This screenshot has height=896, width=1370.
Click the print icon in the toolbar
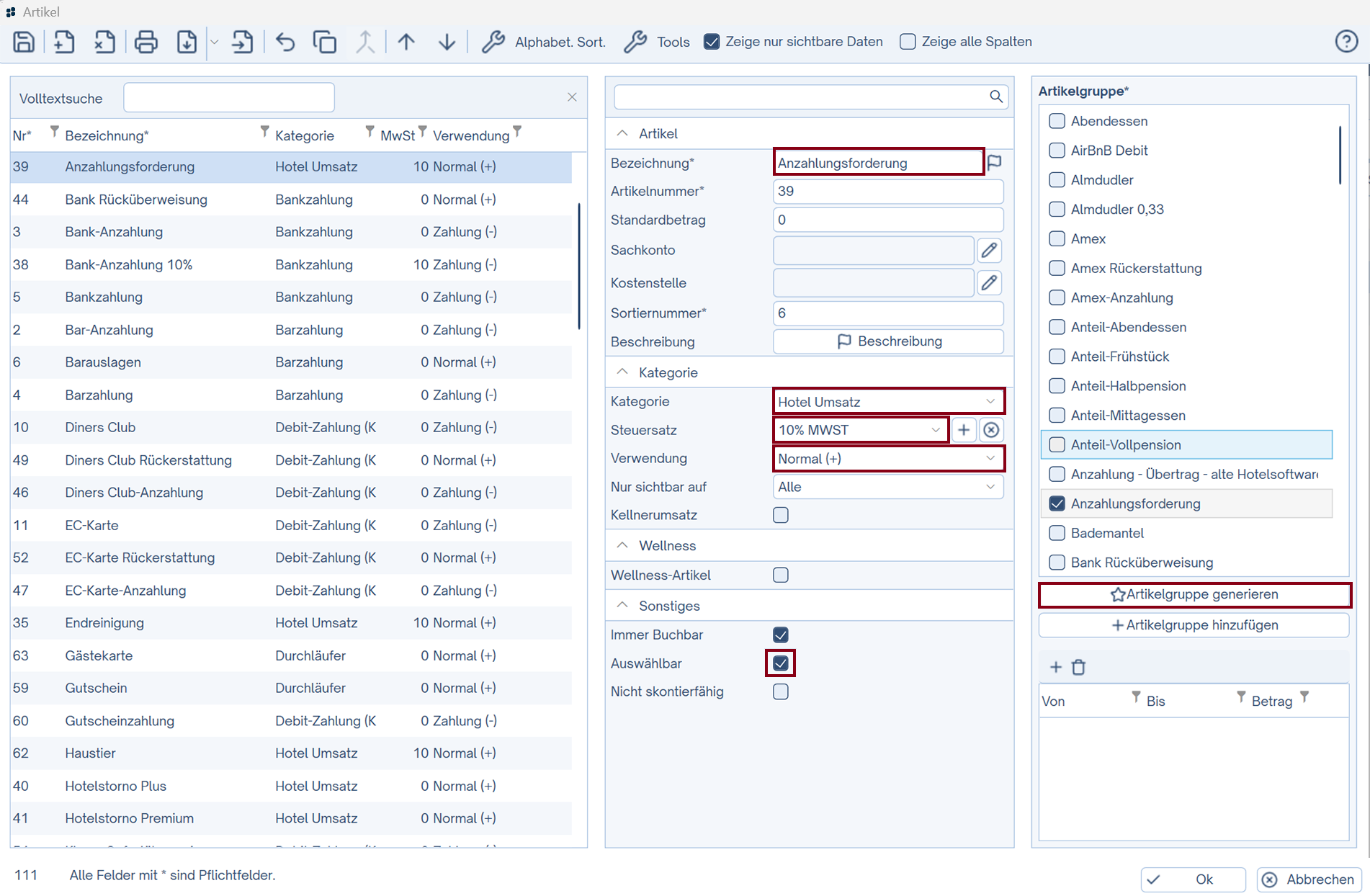pos(145,42)
